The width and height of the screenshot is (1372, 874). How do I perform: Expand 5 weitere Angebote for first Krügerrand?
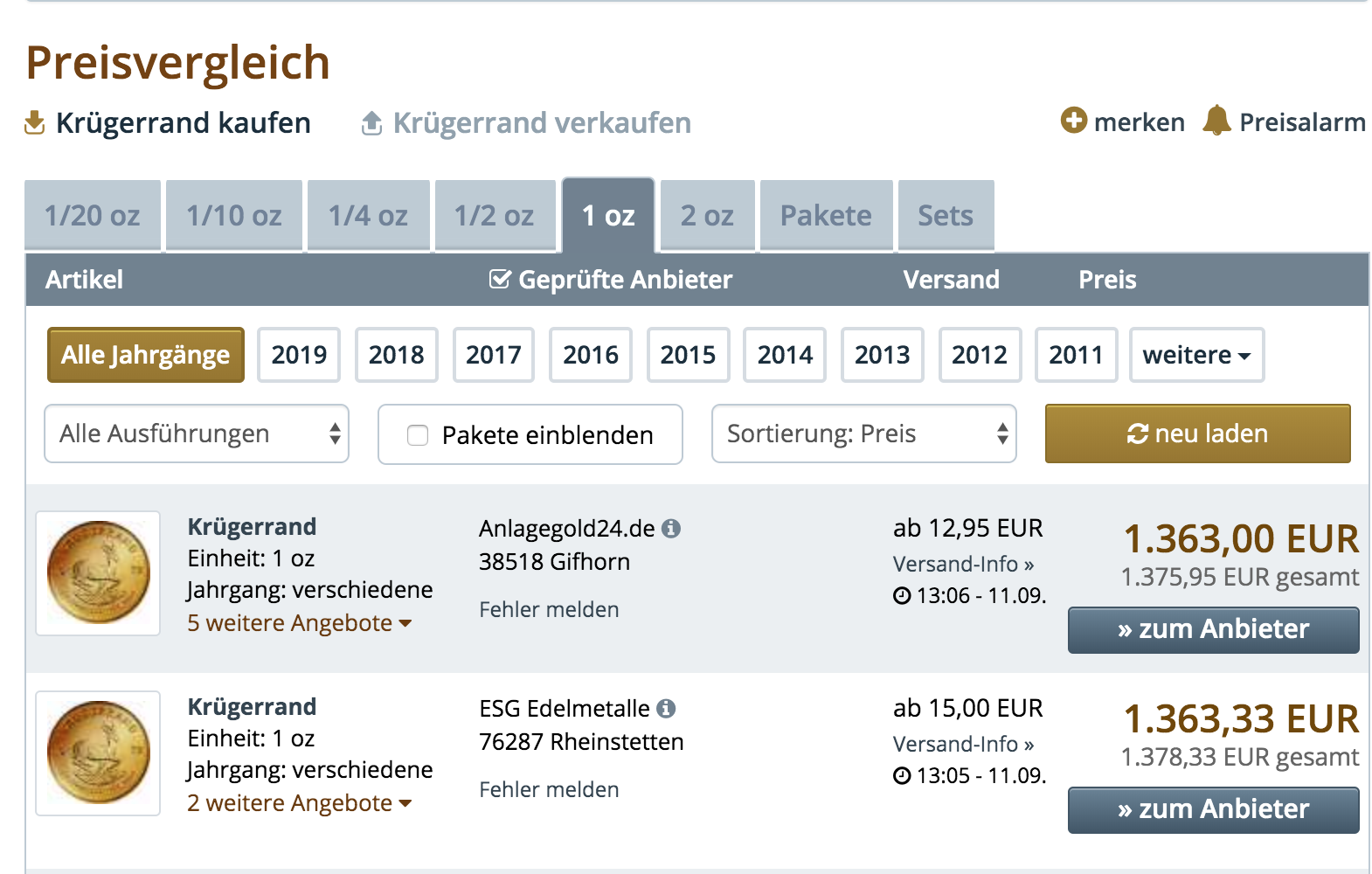point(299,623)
